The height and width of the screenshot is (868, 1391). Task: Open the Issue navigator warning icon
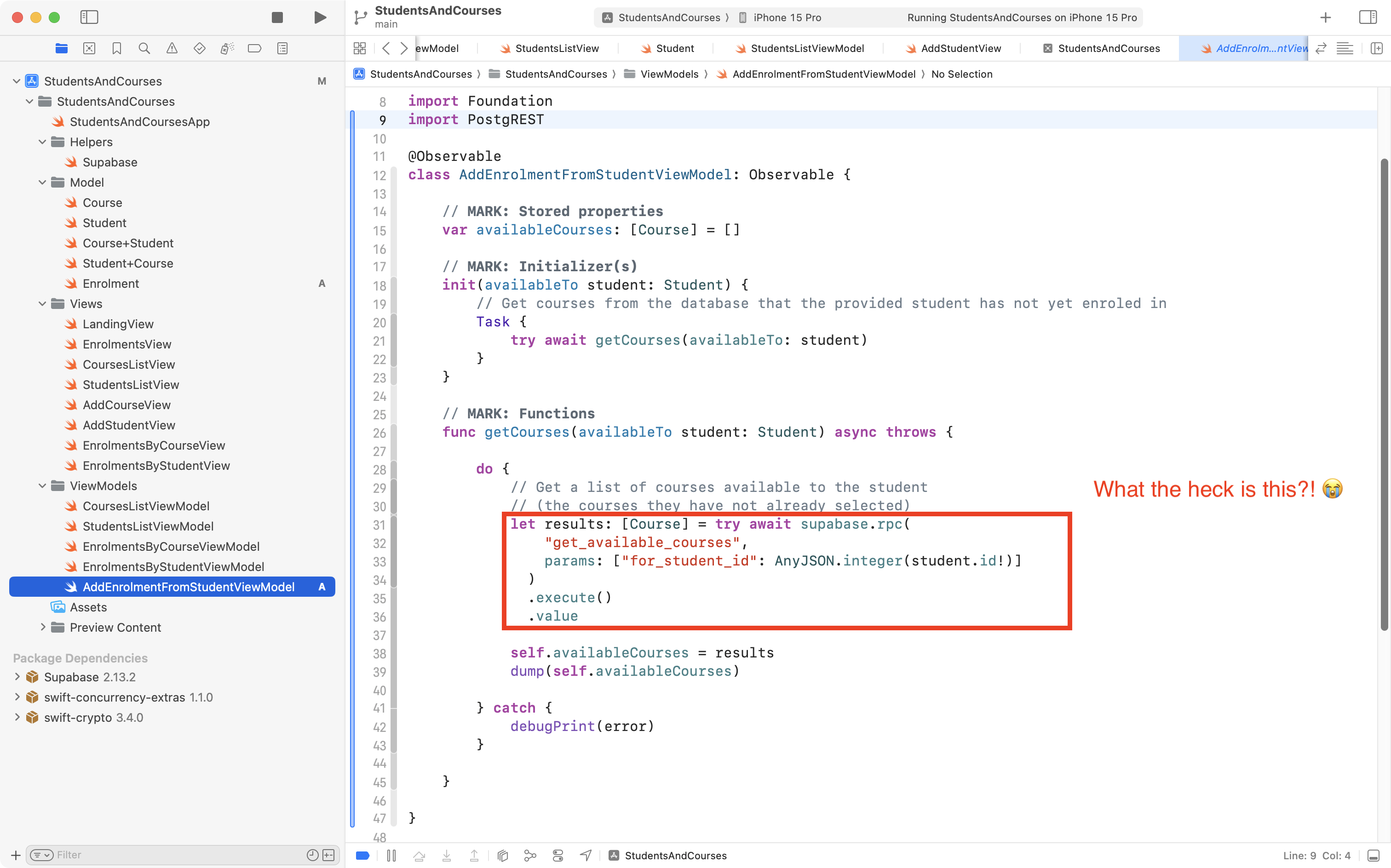(172, 48)
